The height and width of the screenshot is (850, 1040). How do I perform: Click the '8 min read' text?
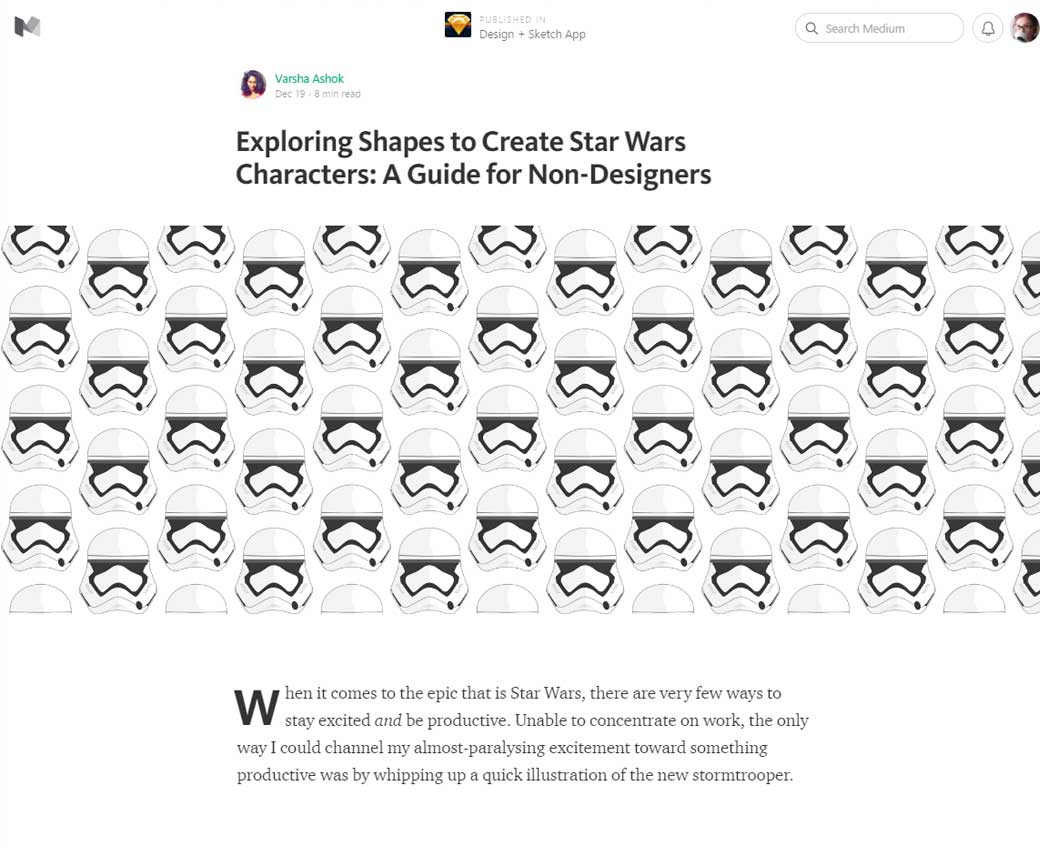point(338,94)
